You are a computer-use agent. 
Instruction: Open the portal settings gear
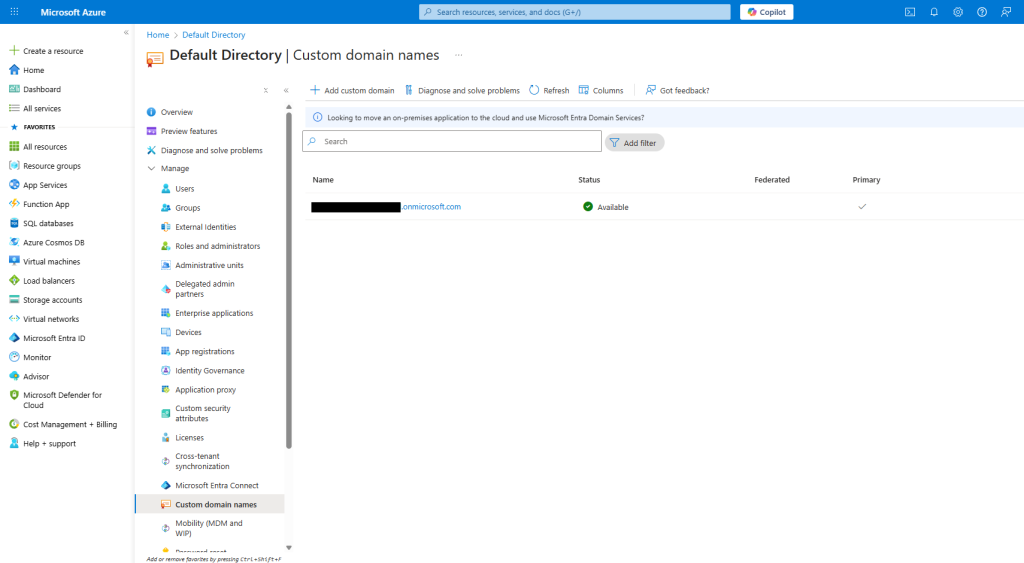pyautogui.click(x=958, y=12)
